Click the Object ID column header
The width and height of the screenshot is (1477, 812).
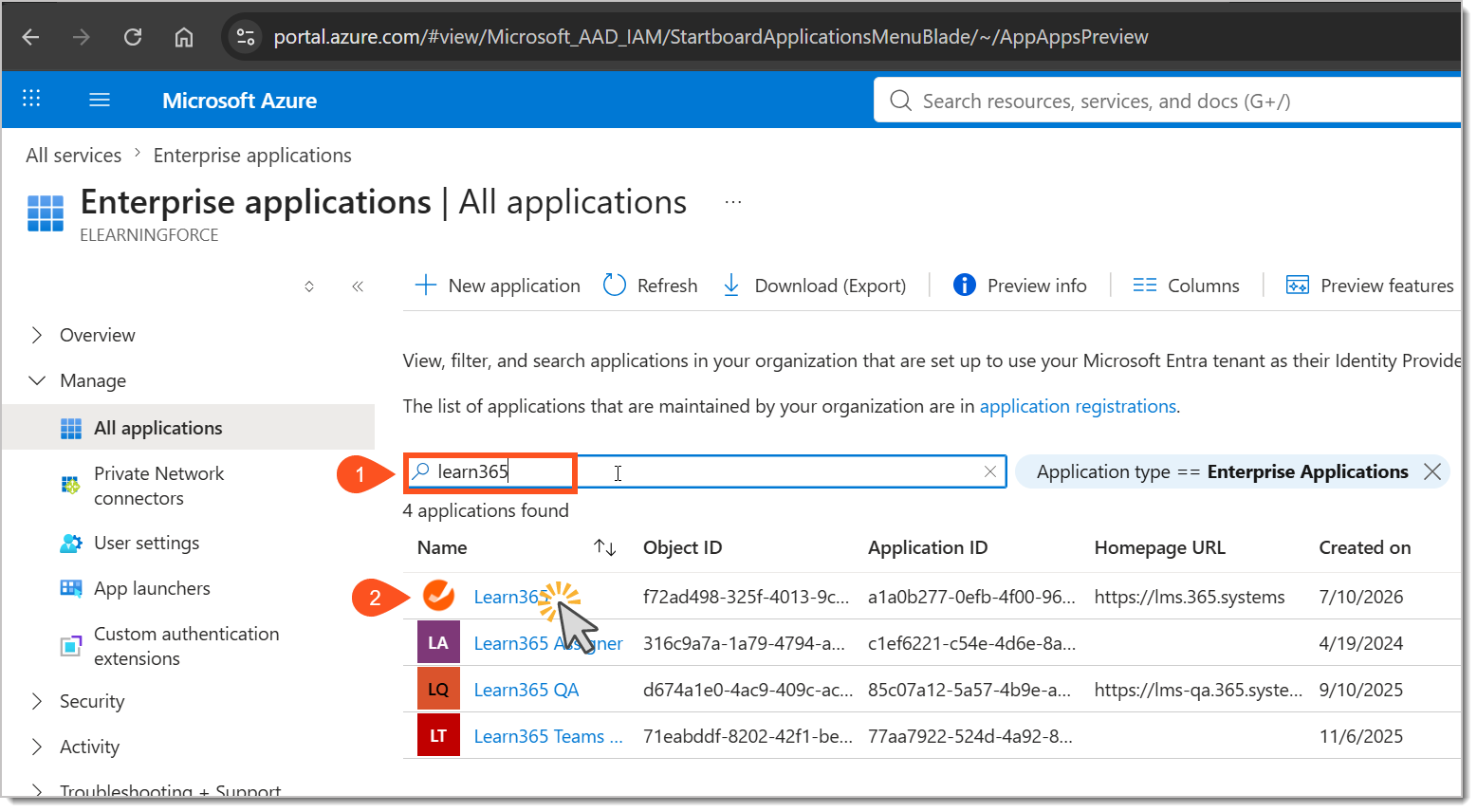click(682, 547)
